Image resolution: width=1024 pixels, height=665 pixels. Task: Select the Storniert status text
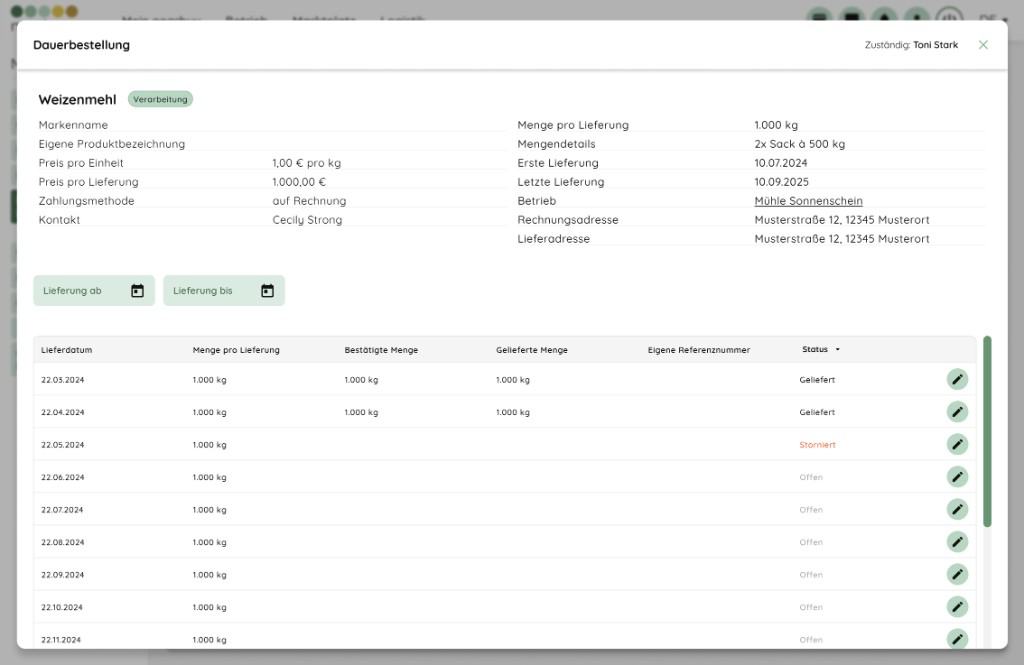coord(817,445)
